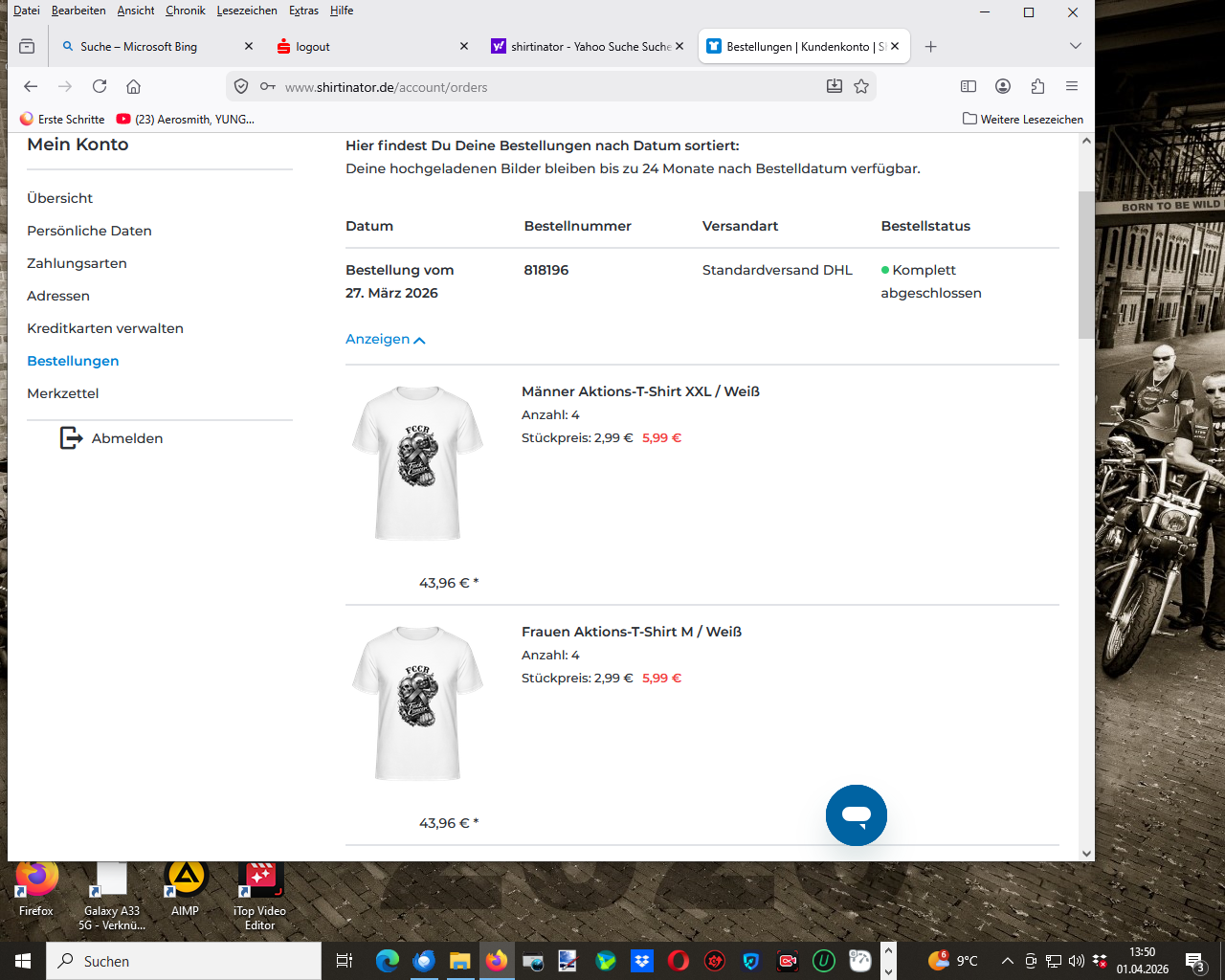This screenshot has height=980, width=1225.
Task: Click the page vertical scrollbar thumb
Action: click(x=1086, y=263)
